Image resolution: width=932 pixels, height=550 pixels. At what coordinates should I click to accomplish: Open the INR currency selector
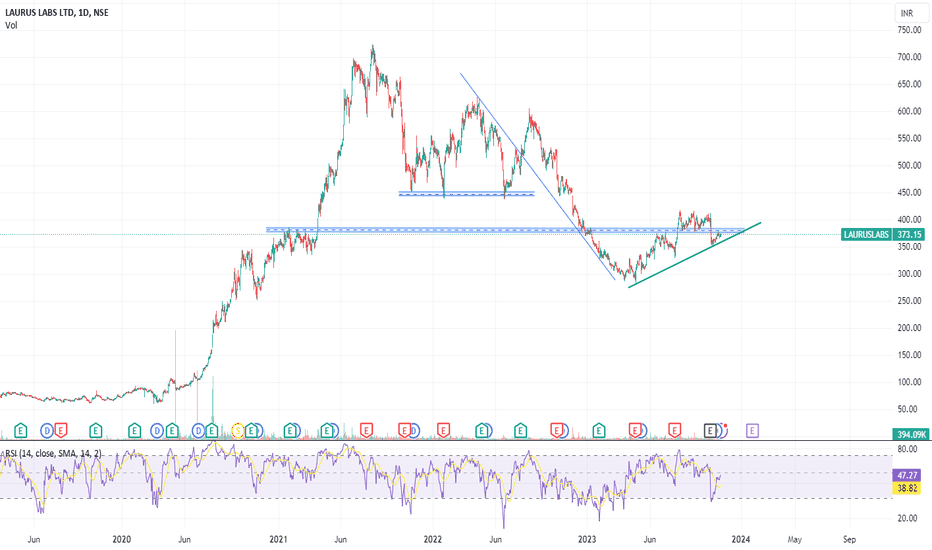[912, 13]
